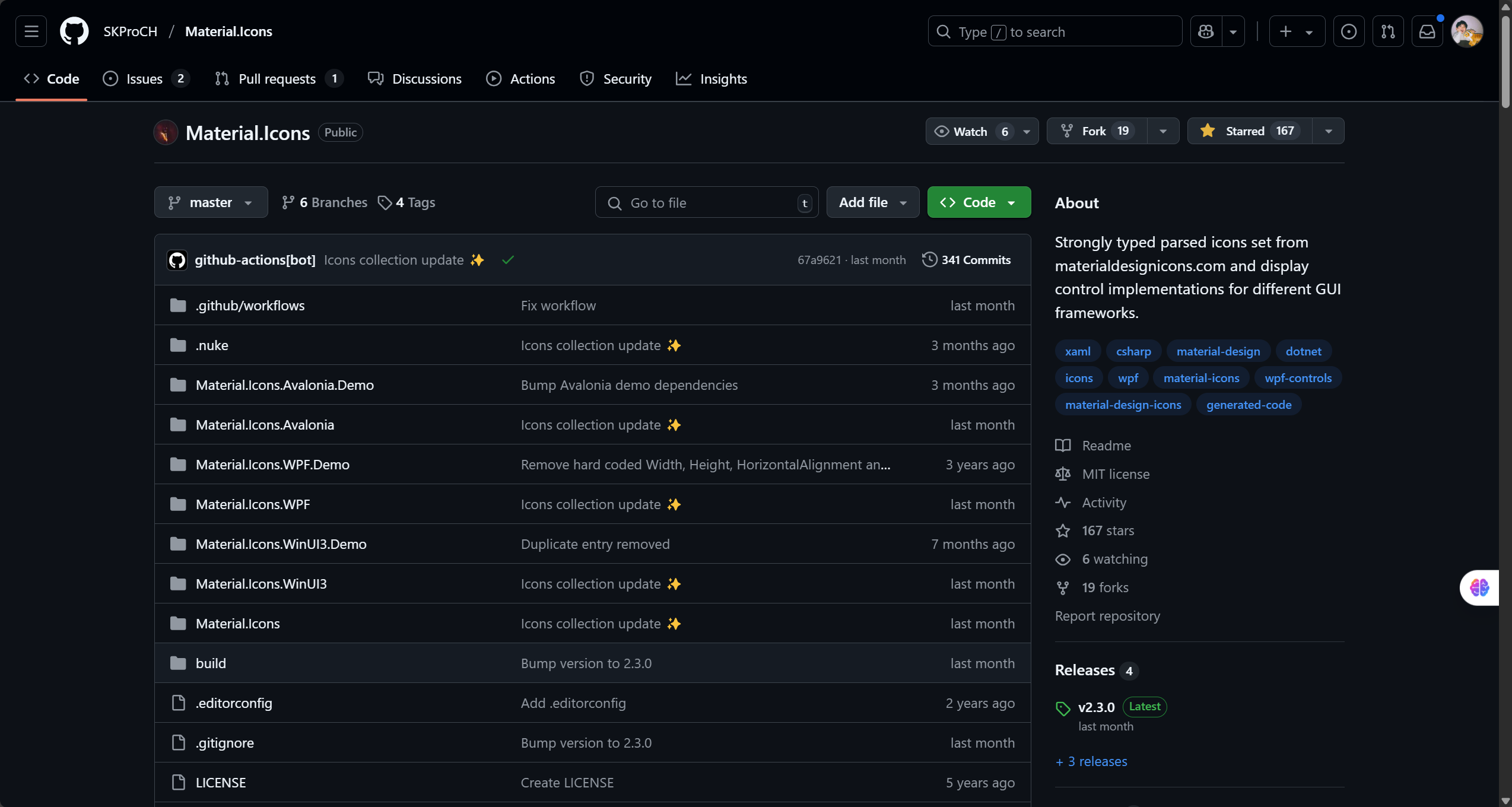Open Copilot chat icon in header
1512x807 pixels.
click(1206, 31)
